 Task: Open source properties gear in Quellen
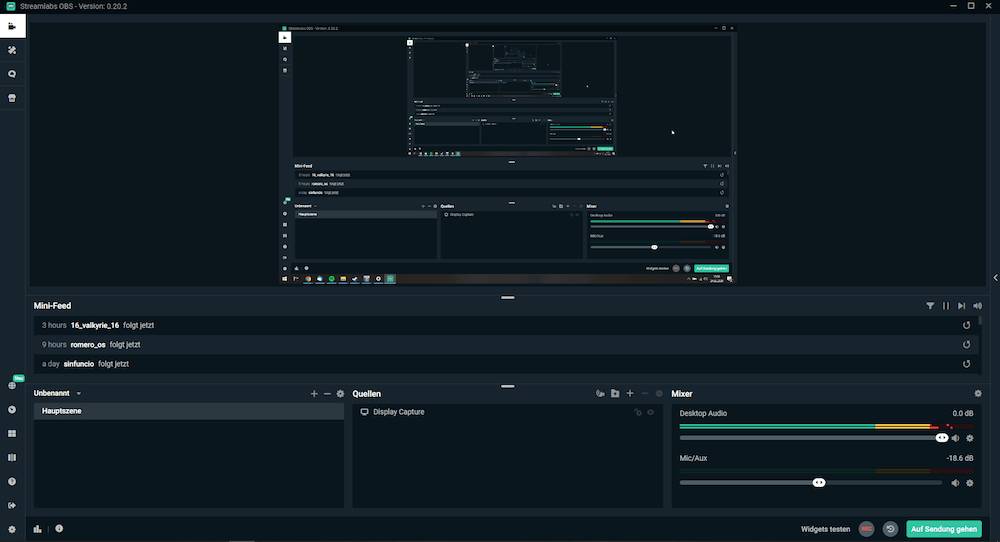(x=659, y=394)
